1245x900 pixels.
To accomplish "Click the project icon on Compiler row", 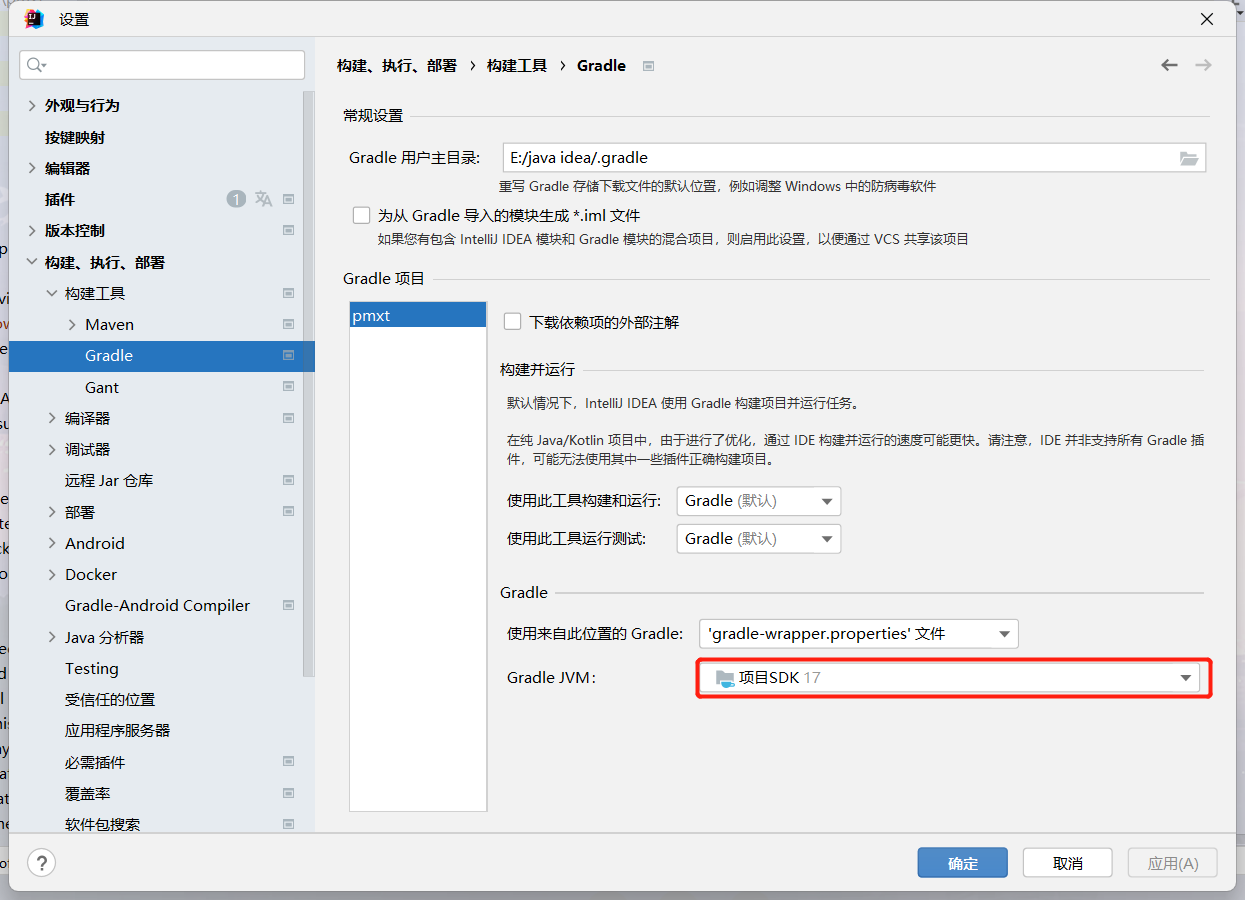I will point(288,418).
